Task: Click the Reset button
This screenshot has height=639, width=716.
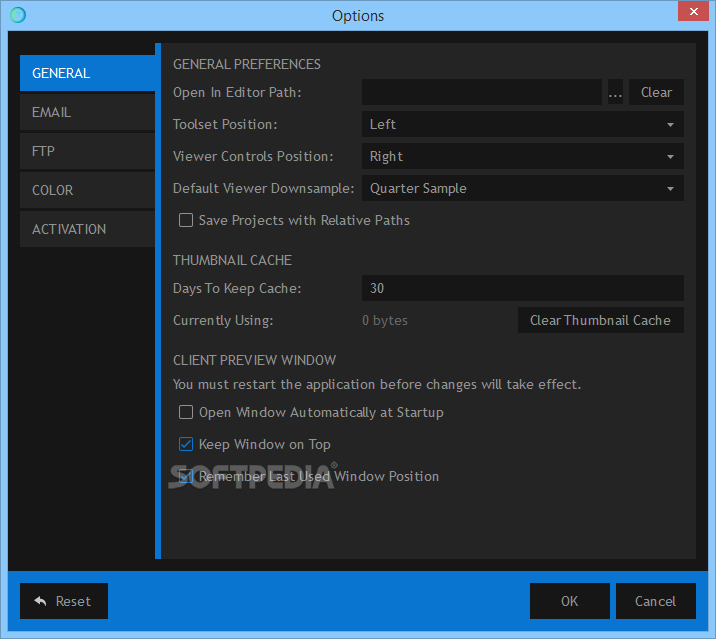Action: (x=64, y=601)
